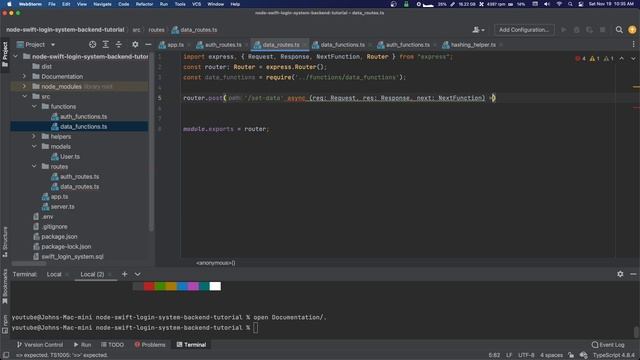640x360 pixels.
Task: Expand the helpers folder
Action: click(x=34, y=136)
